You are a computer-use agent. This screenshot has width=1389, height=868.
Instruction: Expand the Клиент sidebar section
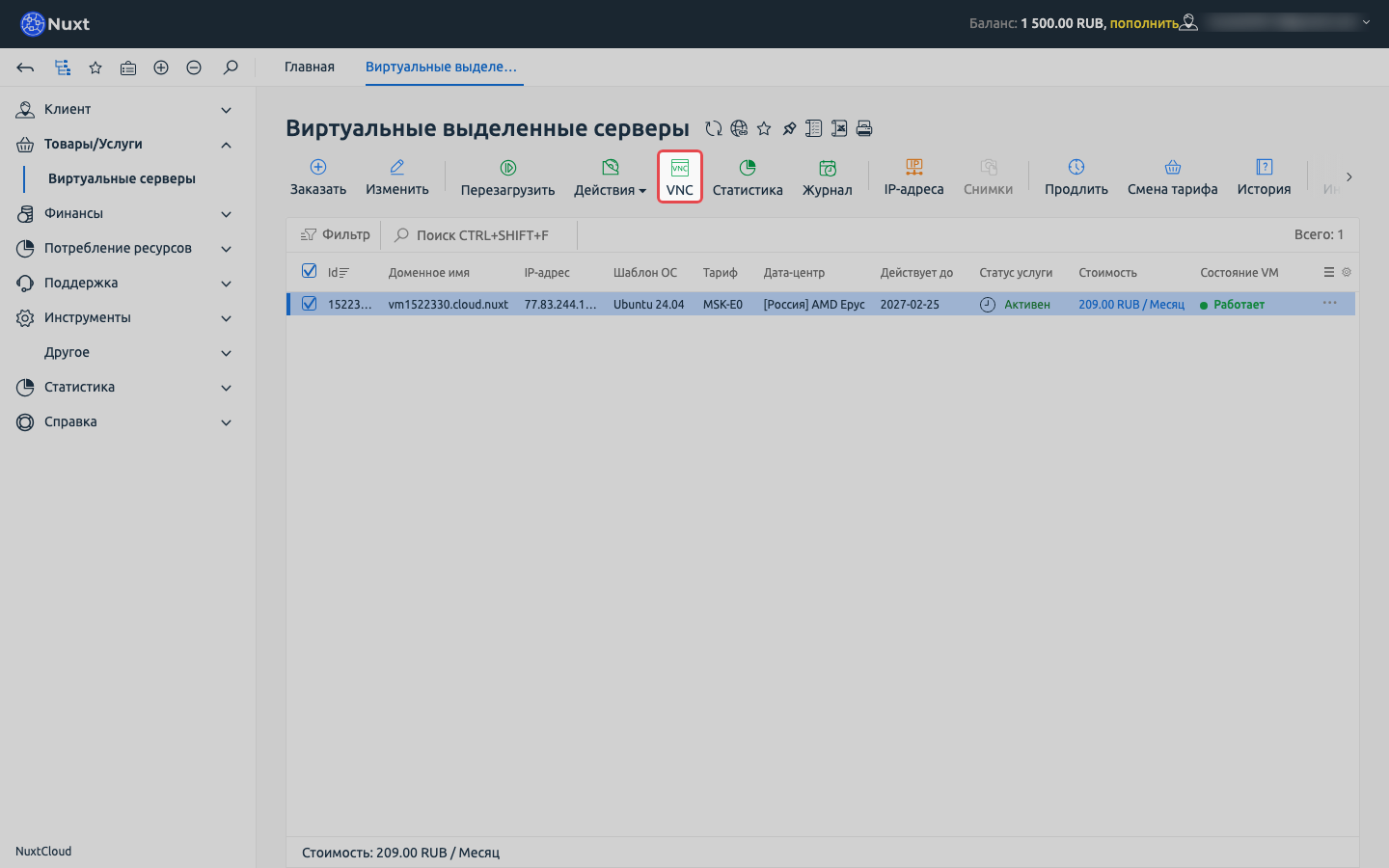[127, 110]
